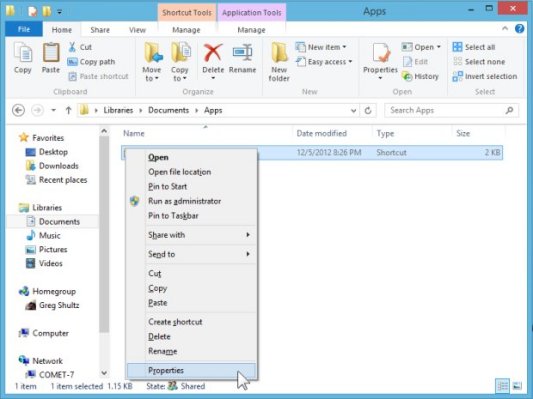Go forward with the Forward arrow
This screenshot has width=533, height=399.
click(x=37, y=110)
